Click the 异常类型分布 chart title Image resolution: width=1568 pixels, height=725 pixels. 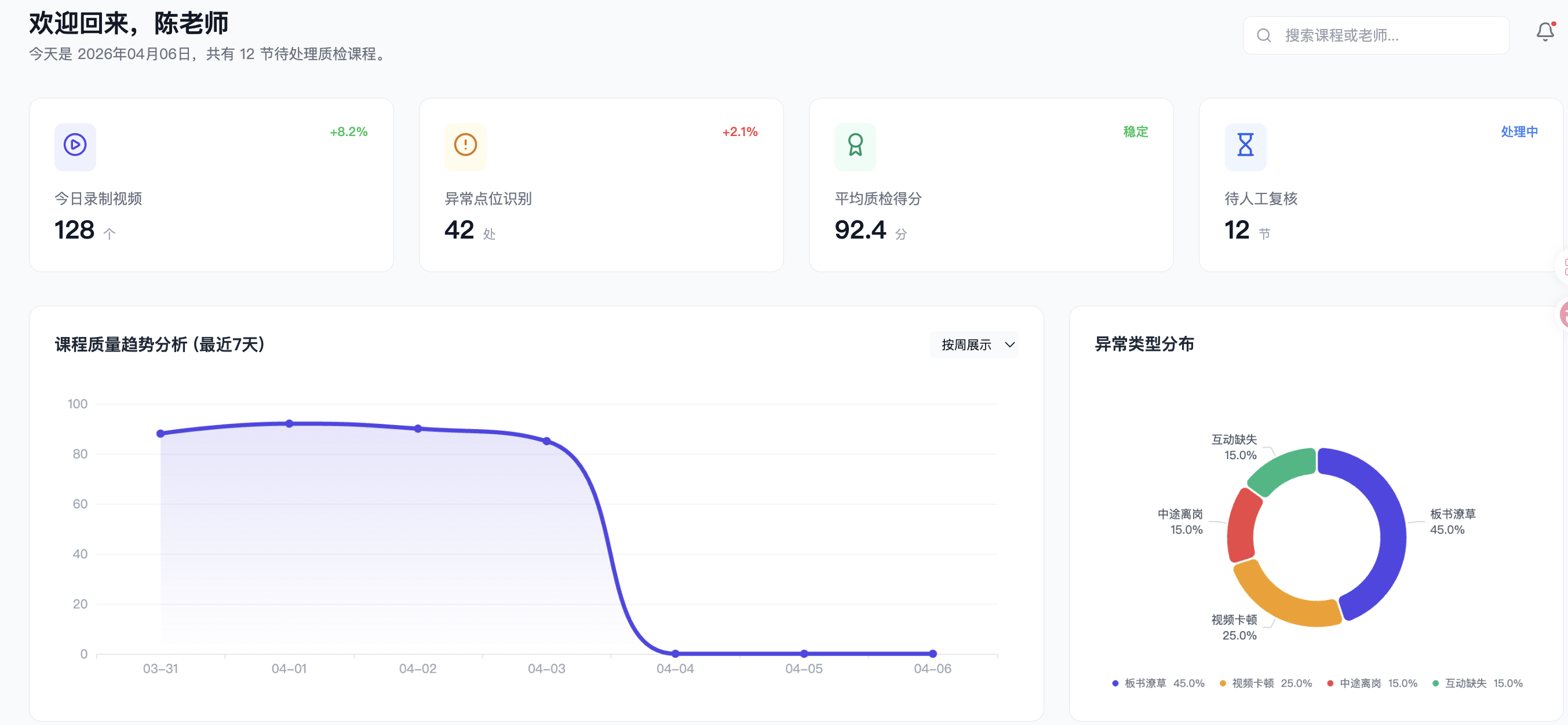(1144, 344)
